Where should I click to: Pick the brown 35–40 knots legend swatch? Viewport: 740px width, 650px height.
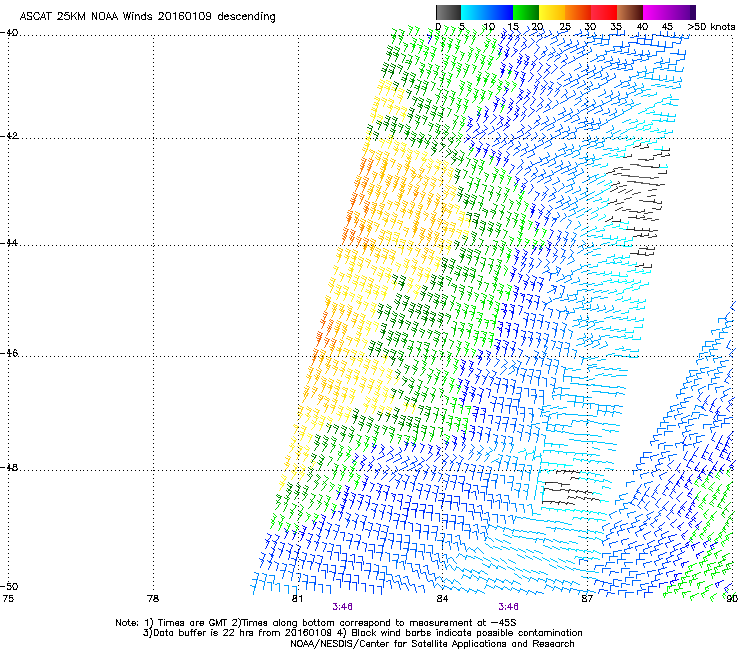click(x=630, y=12)
